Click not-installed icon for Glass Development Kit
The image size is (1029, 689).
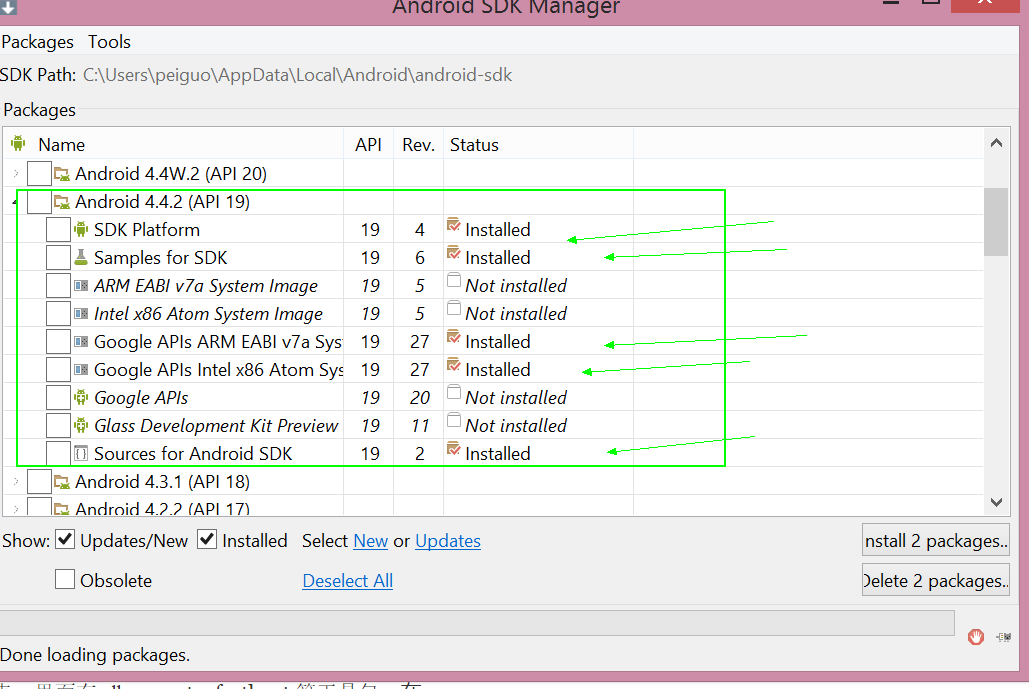coord(453,421)
